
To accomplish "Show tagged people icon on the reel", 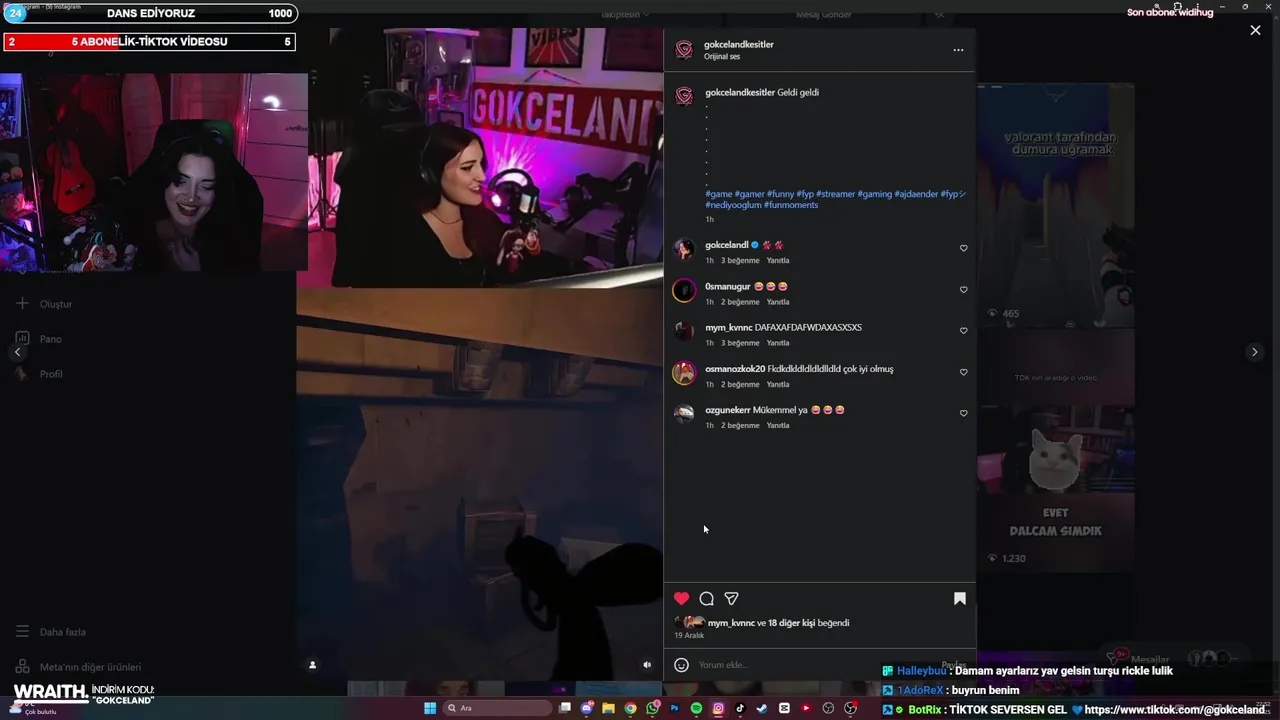I will [312, 665].
